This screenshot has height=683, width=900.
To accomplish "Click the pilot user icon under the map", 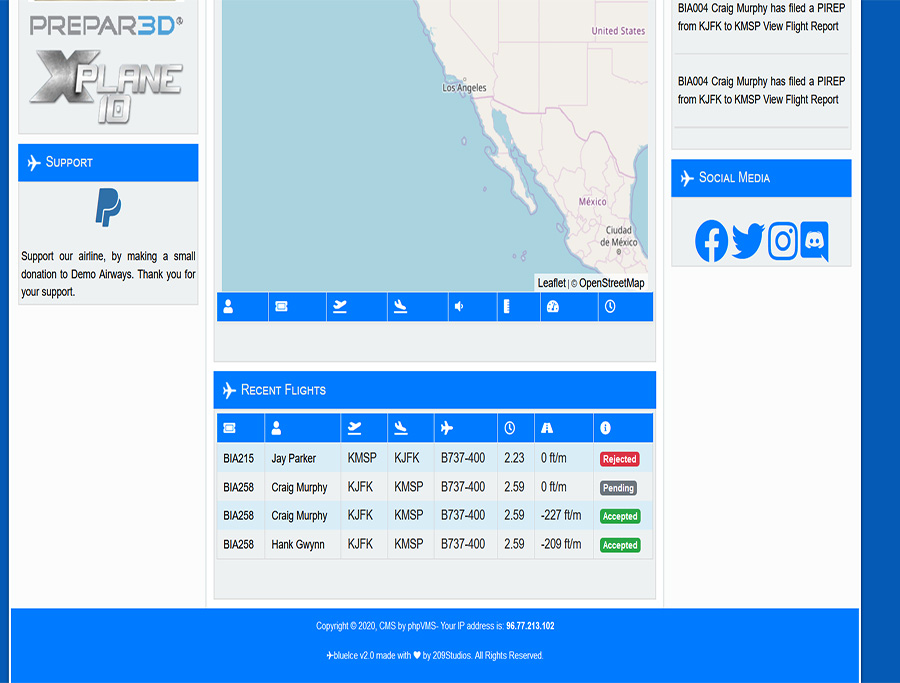I will [x=228, y=307].
